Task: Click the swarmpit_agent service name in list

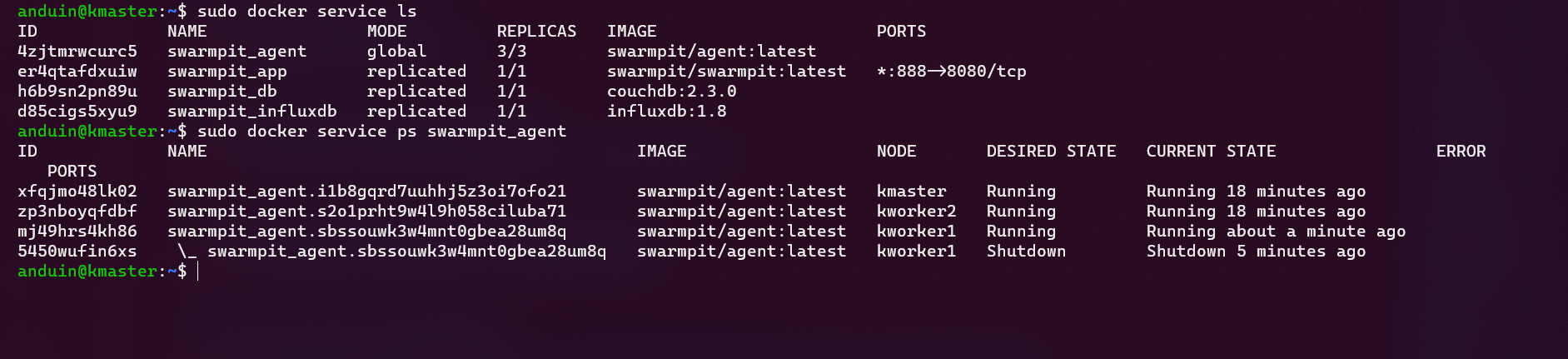Action: tap(236, 52)
